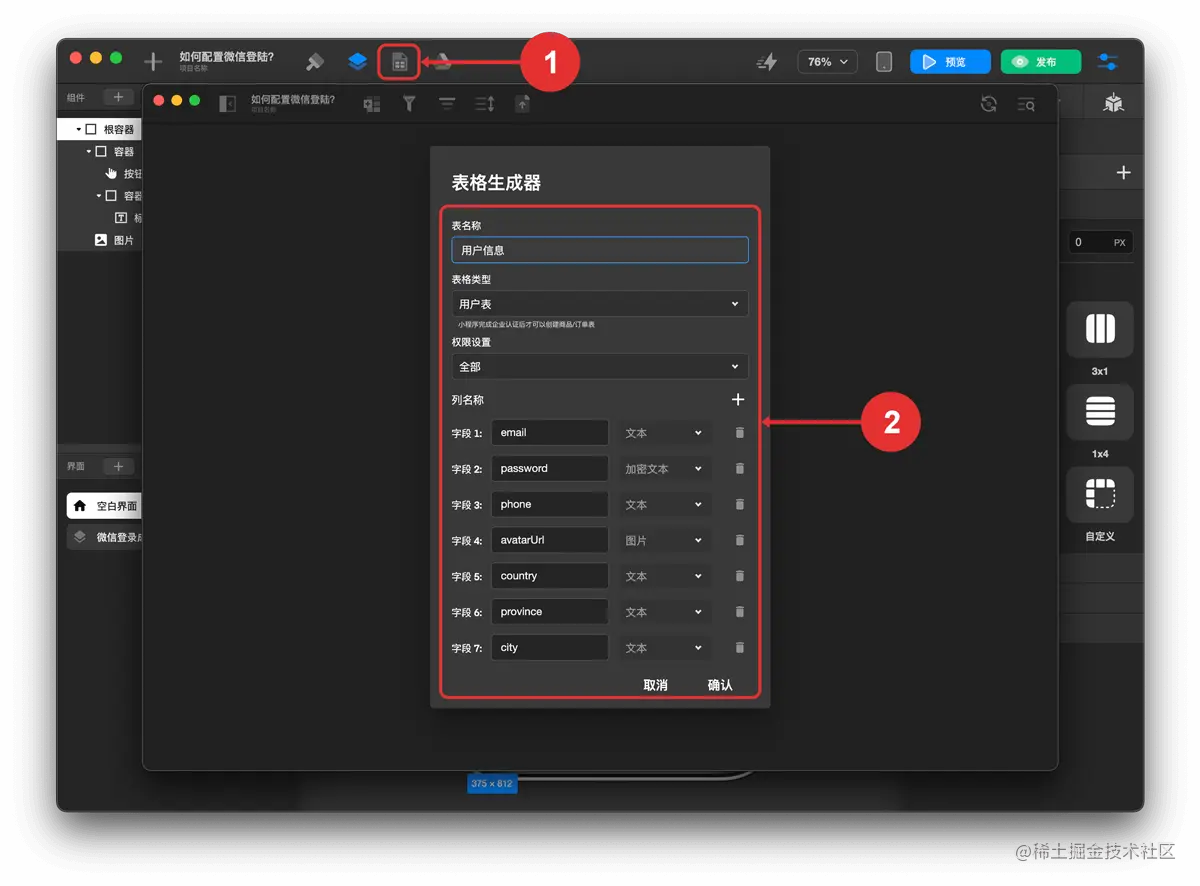Select the 图片 item in component tree
The image size is (1200, 886).
pos(114,240)
